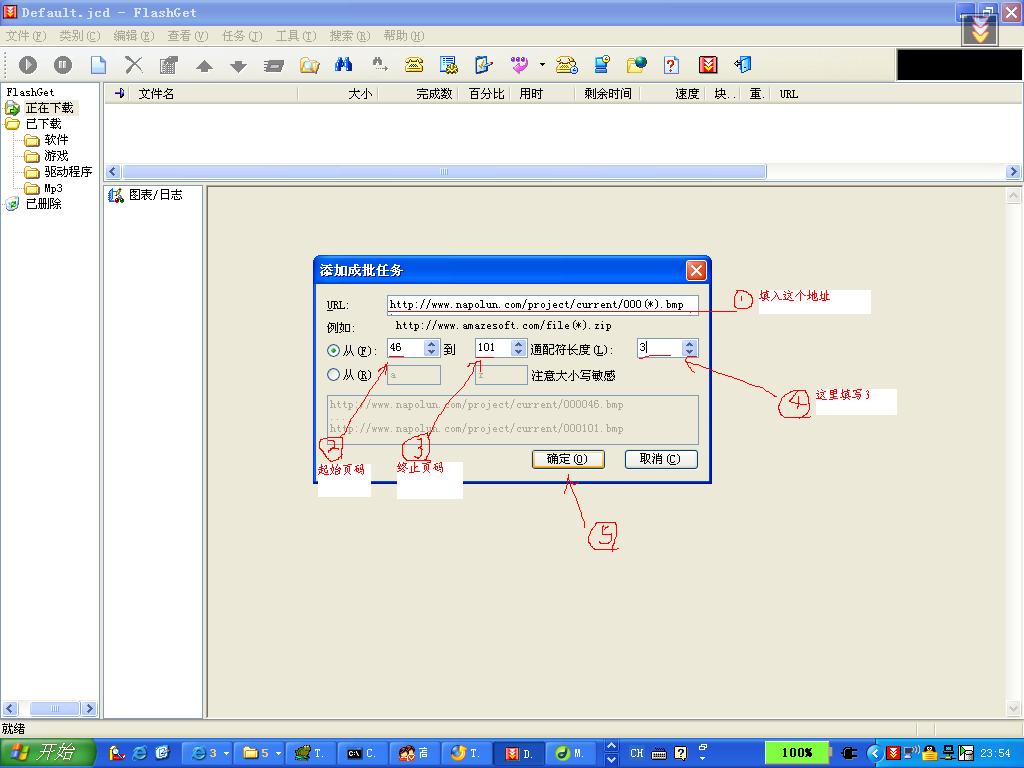Decrease the start number 46 with down arrow
This screenshot has width=1024, height=768.
tap(431, 352)
